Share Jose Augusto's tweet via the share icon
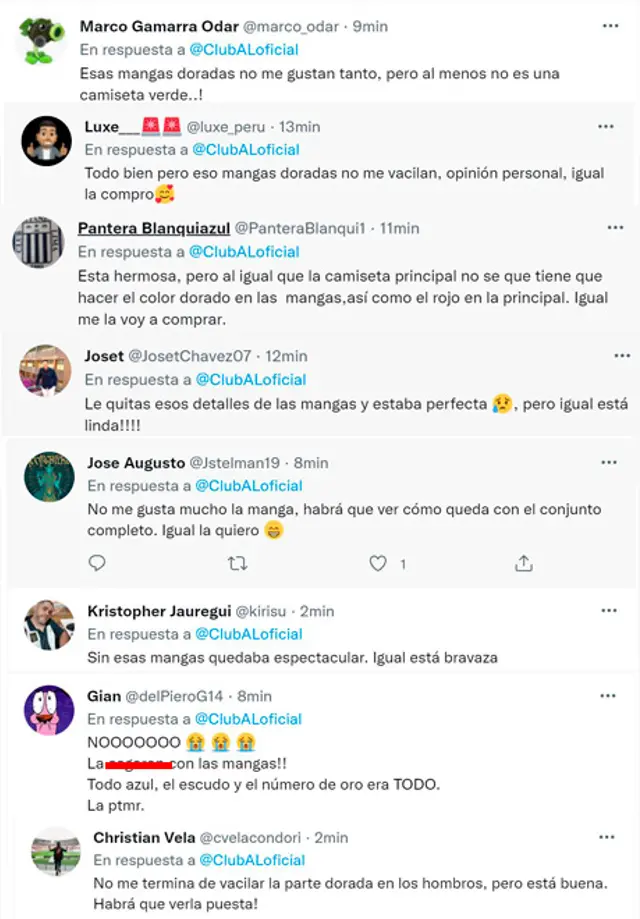The width and height of the screenshot is (640, 919). click(523, 563)
